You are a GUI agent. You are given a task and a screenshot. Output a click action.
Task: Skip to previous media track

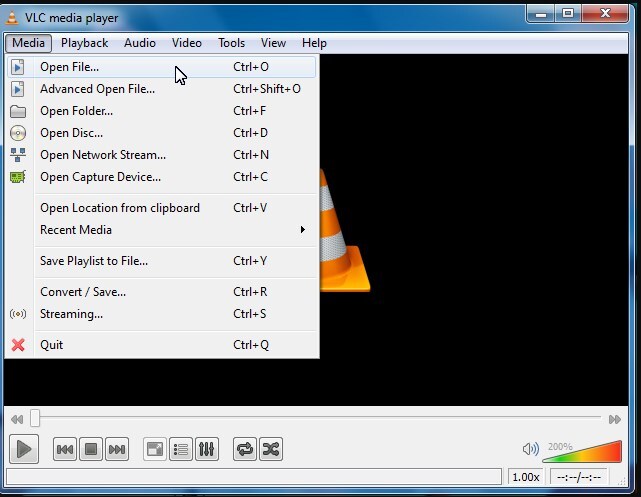click(65, 450)
